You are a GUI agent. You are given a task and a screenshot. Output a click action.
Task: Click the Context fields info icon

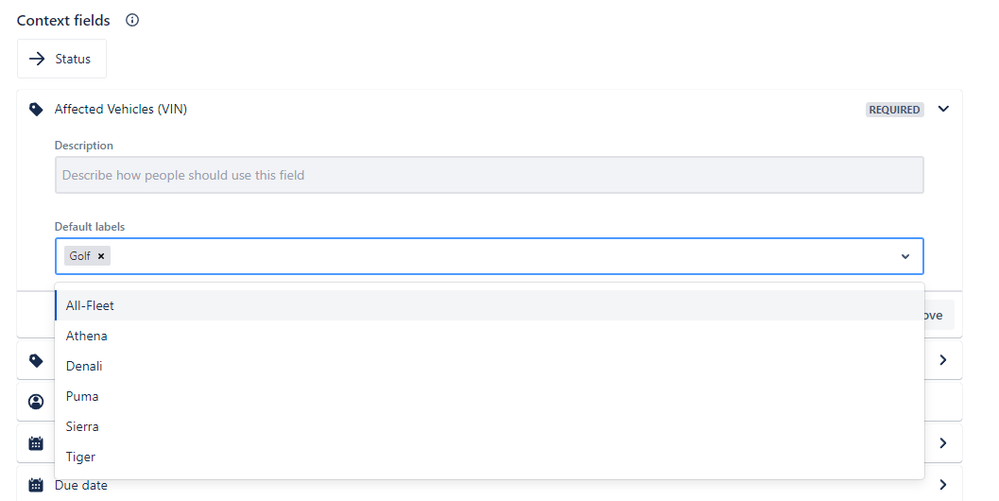pyautogui.click(x=132, y=20)
